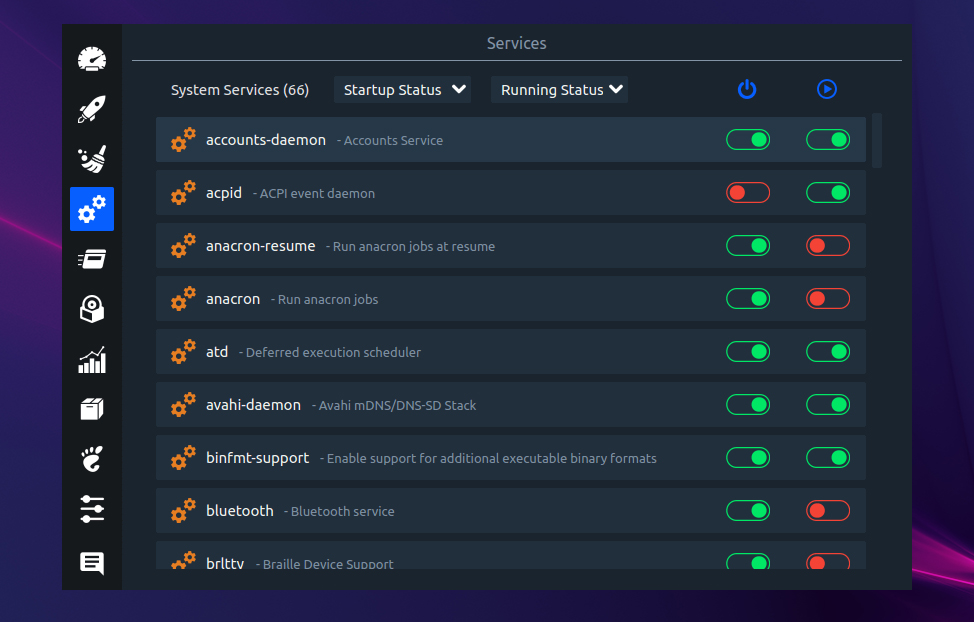Enable startup for the acpid service
Image resolution: width=974 pixels, height=622 pixels.
[748, 192]
